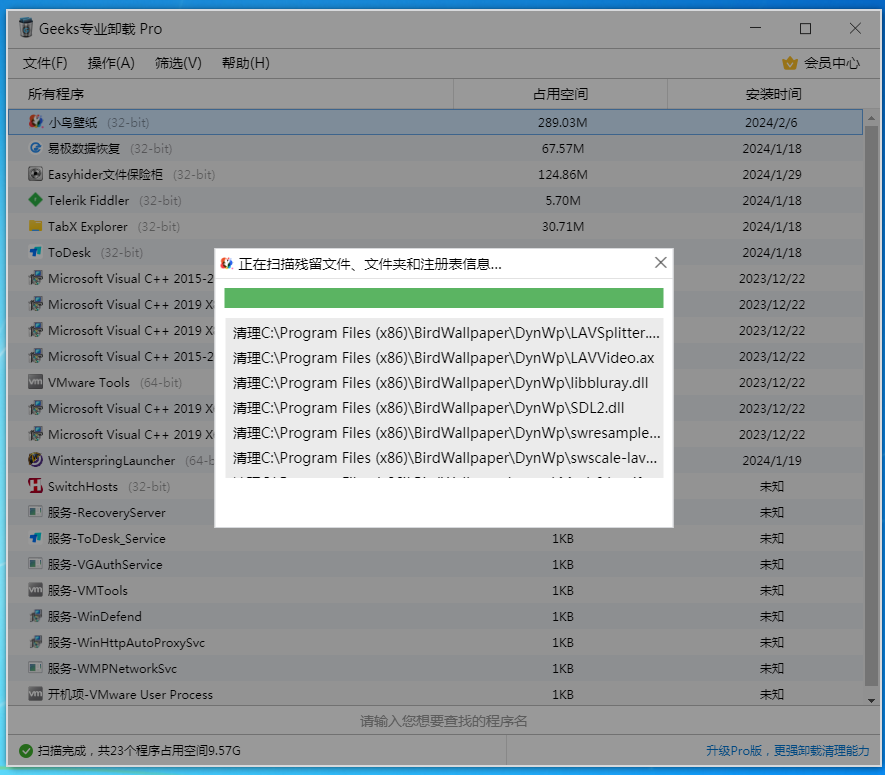885x775 pixels.
Task: Select the swresample cleanup entry
Action: (x=444, y=432)
